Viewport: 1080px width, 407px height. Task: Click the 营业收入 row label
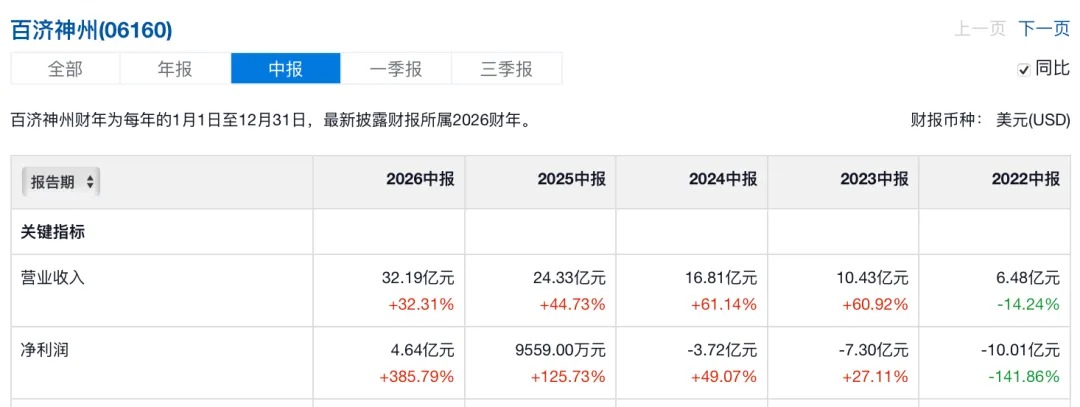[54, 278]
